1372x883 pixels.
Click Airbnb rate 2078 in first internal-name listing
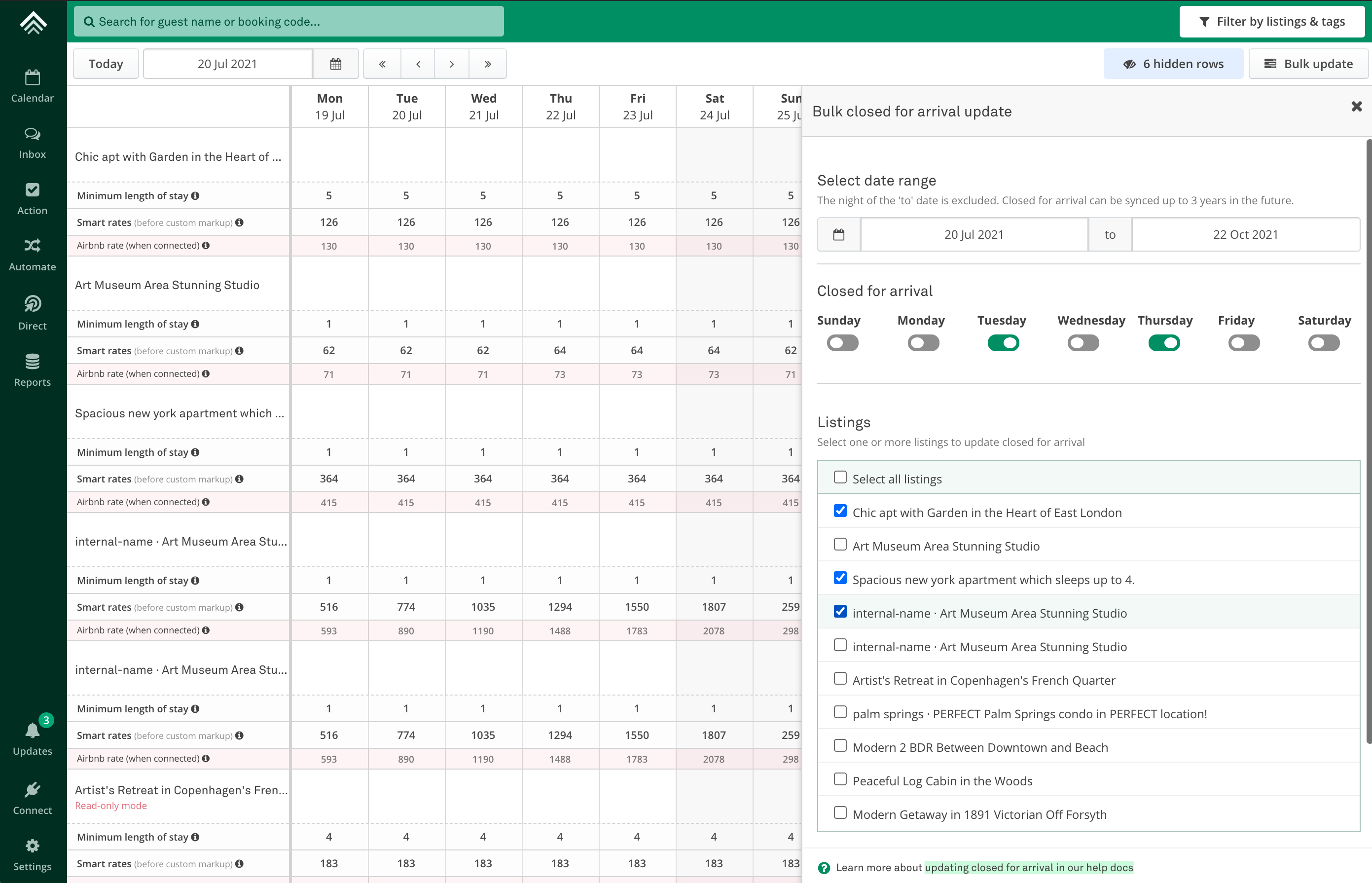[714, 631]
